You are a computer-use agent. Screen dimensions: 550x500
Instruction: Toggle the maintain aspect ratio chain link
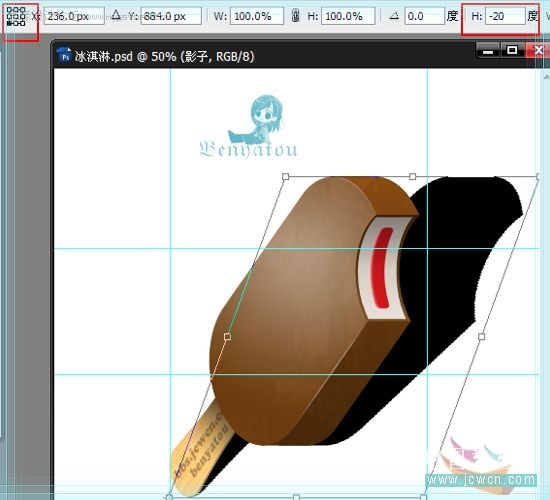tap(296, 16)
